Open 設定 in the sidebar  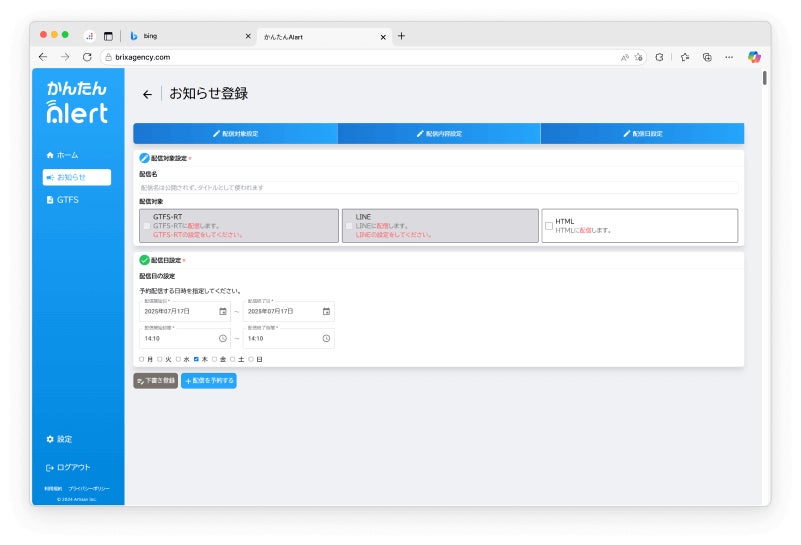click(x=59, y=439)
